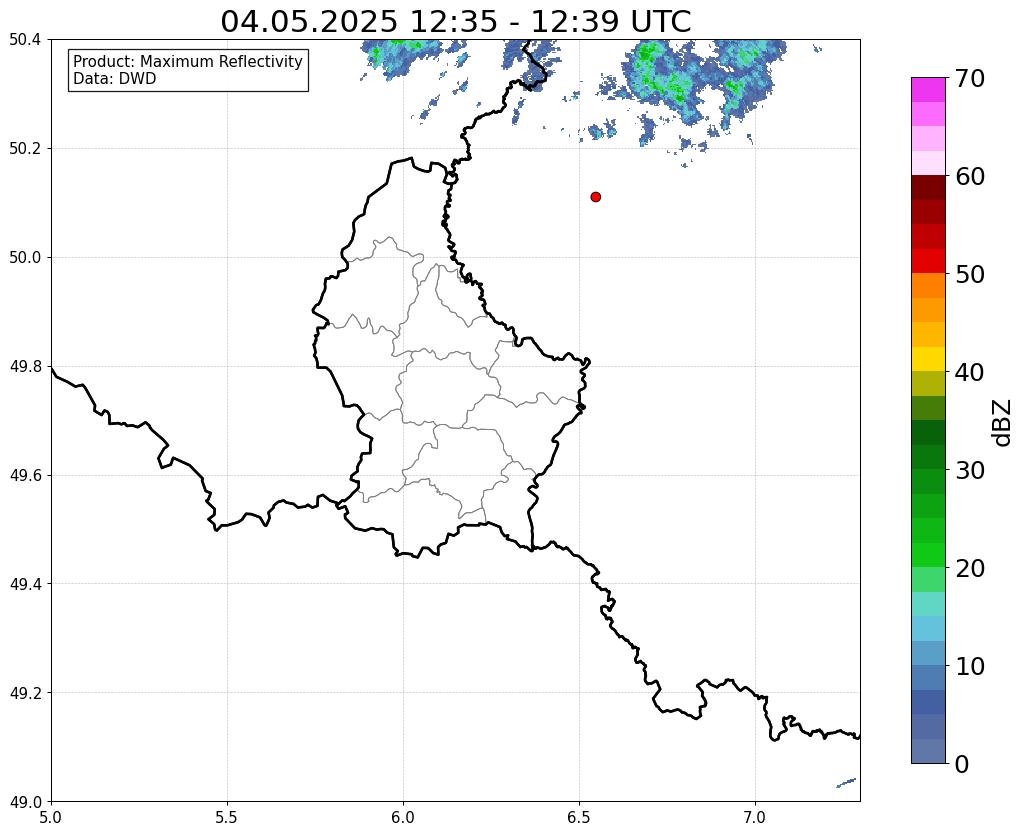1023x834 pixels.
Task: Click the yellow 40 dBZ color band
Action: [x=928, y=359]
